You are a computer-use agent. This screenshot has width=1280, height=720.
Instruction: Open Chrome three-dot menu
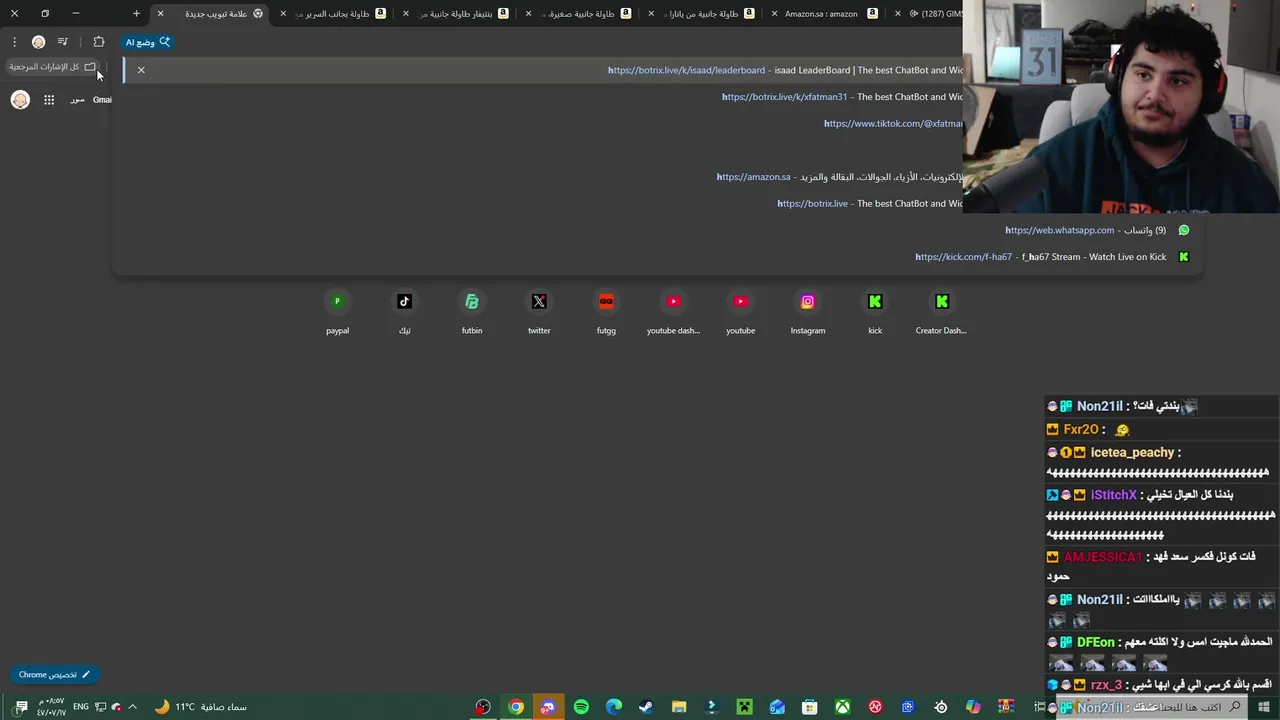point(14,42)
